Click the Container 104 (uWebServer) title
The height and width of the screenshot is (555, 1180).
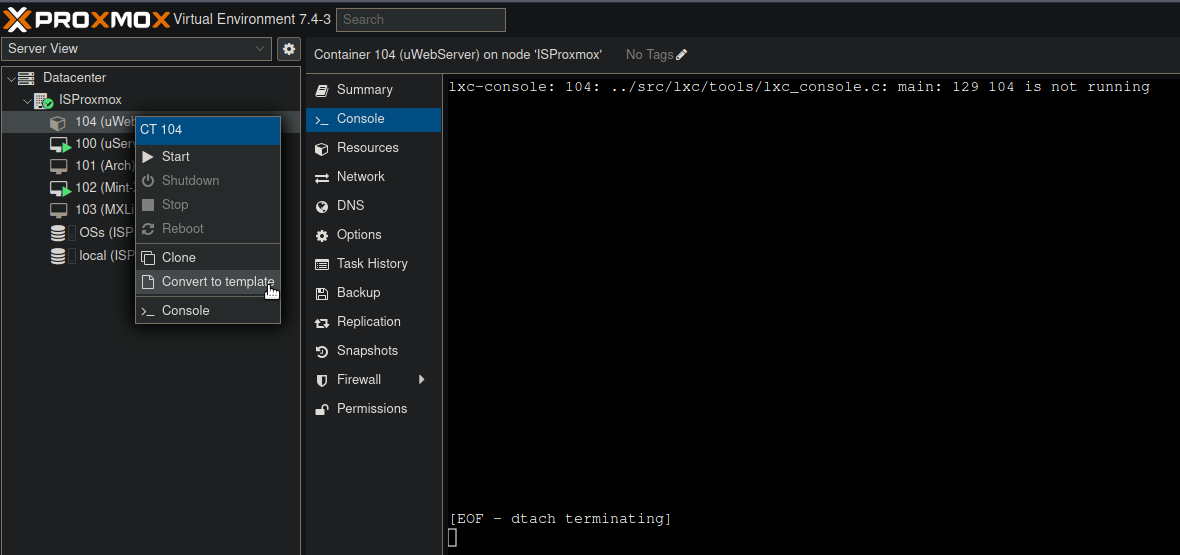tap(458, 55)
